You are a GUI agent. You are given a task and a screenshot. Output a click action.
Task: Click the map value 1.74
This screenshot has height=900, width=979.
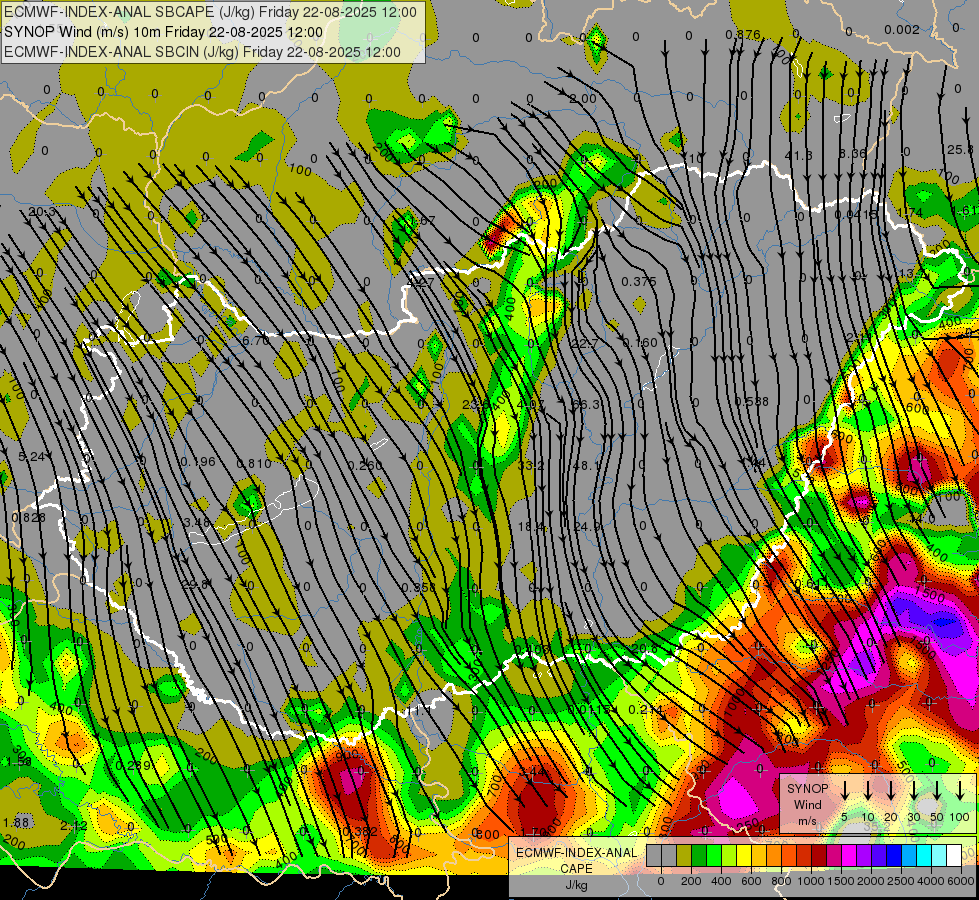(x=910, y=212)
